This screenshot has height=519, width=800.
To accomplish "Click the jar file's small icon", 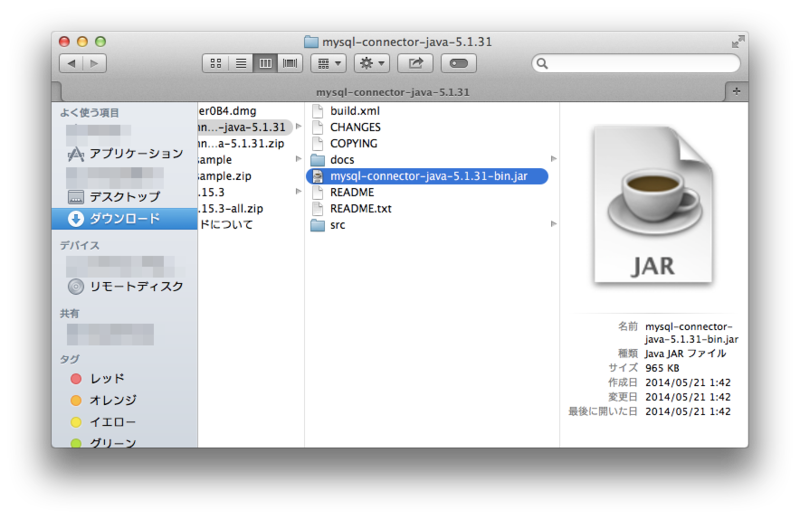I will 318,176.
